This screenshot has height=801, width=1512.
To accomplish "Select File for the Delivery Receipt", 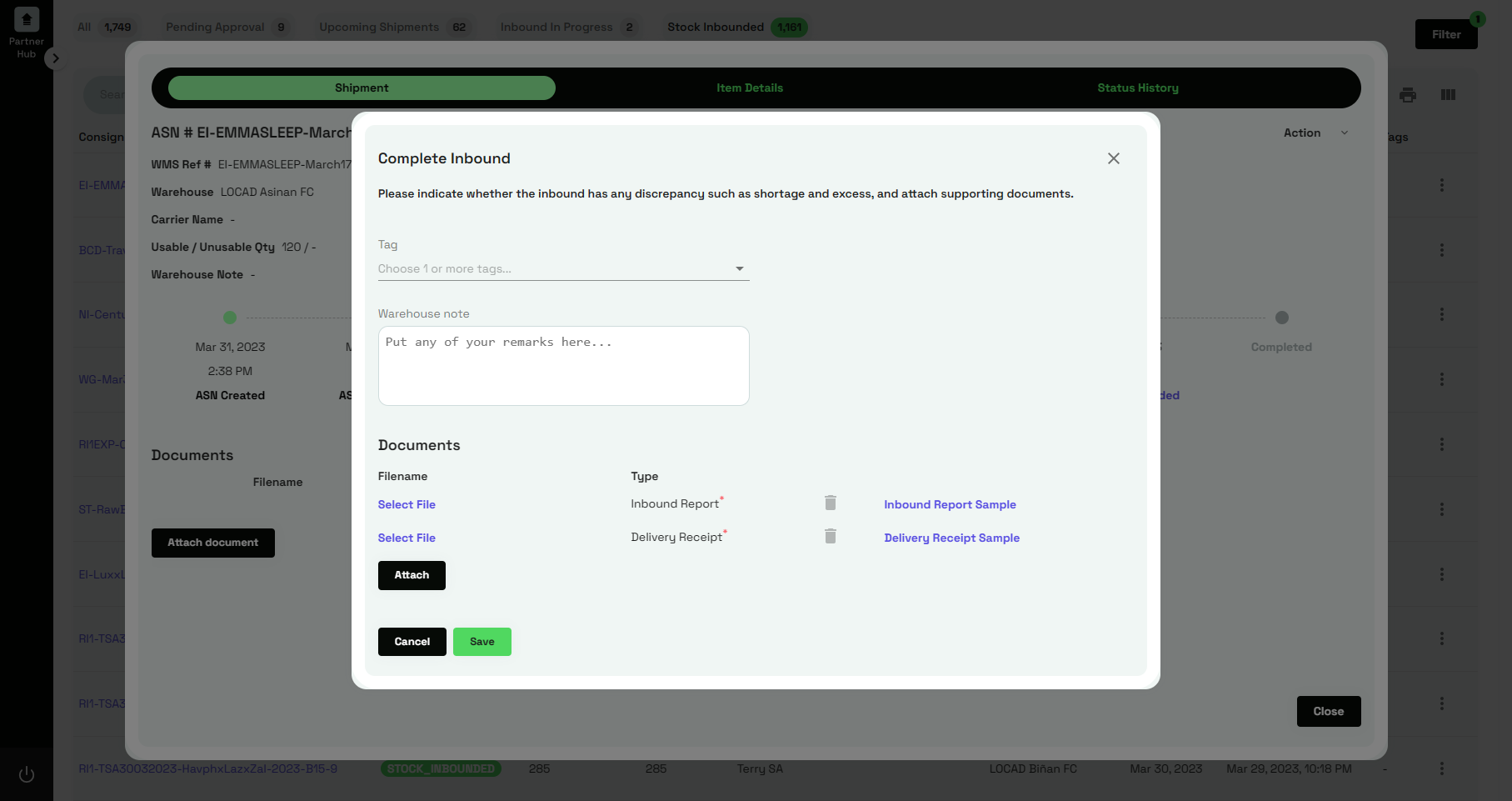I will 407,538.
